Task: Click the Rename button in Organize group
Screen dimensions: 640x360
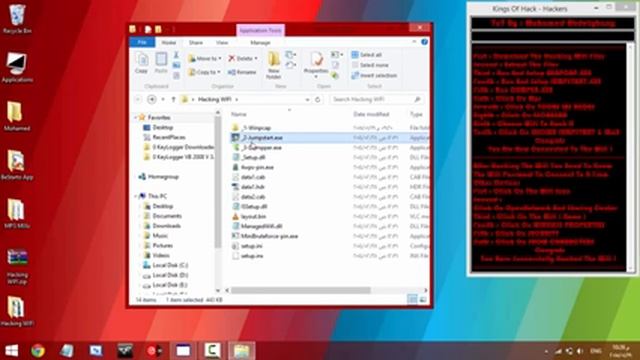Action: 242,72
